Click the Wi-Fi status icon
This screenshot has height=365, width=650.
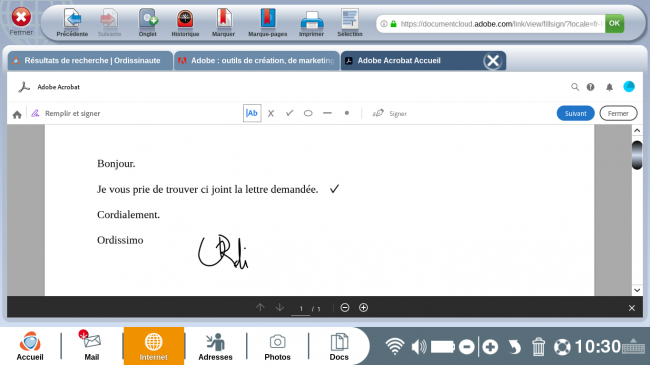(395, 346)
